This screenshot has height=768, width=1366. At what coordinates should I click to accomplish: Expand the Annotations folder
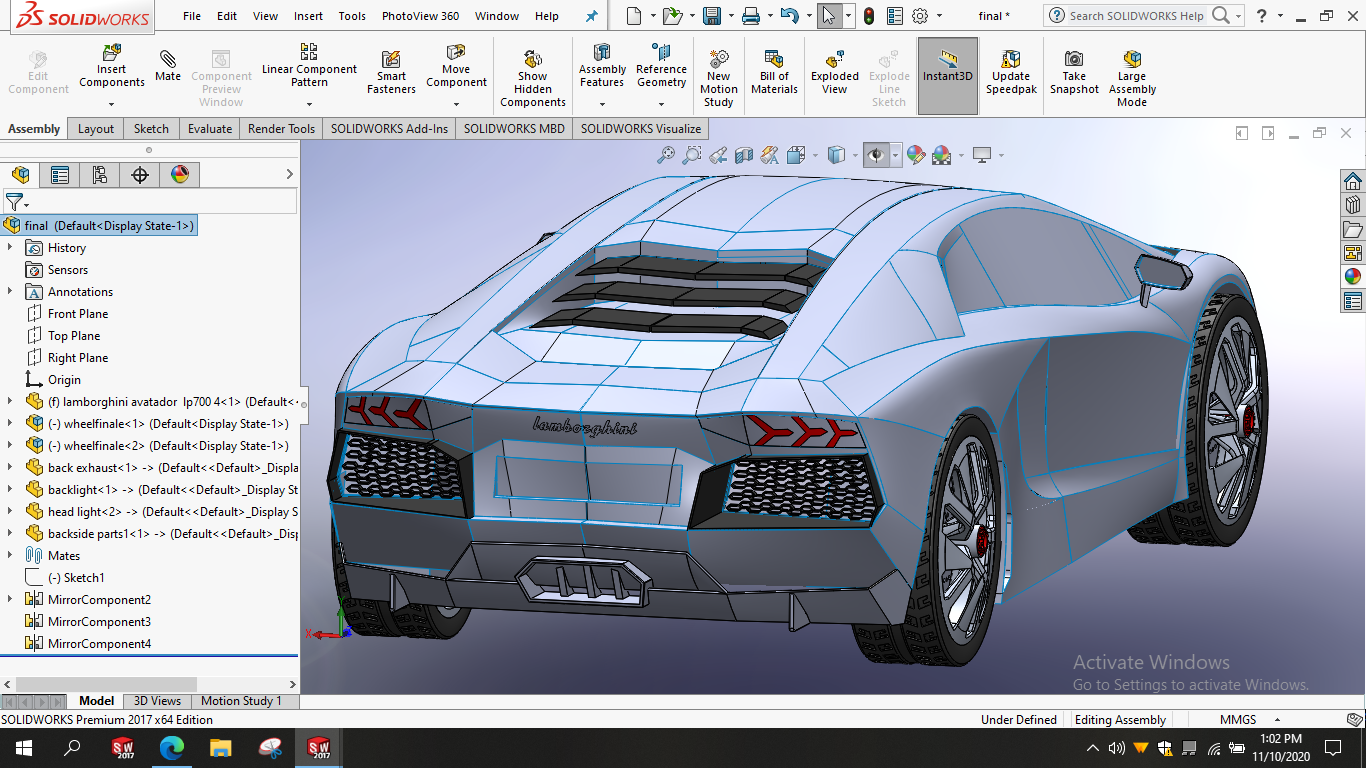10,291
